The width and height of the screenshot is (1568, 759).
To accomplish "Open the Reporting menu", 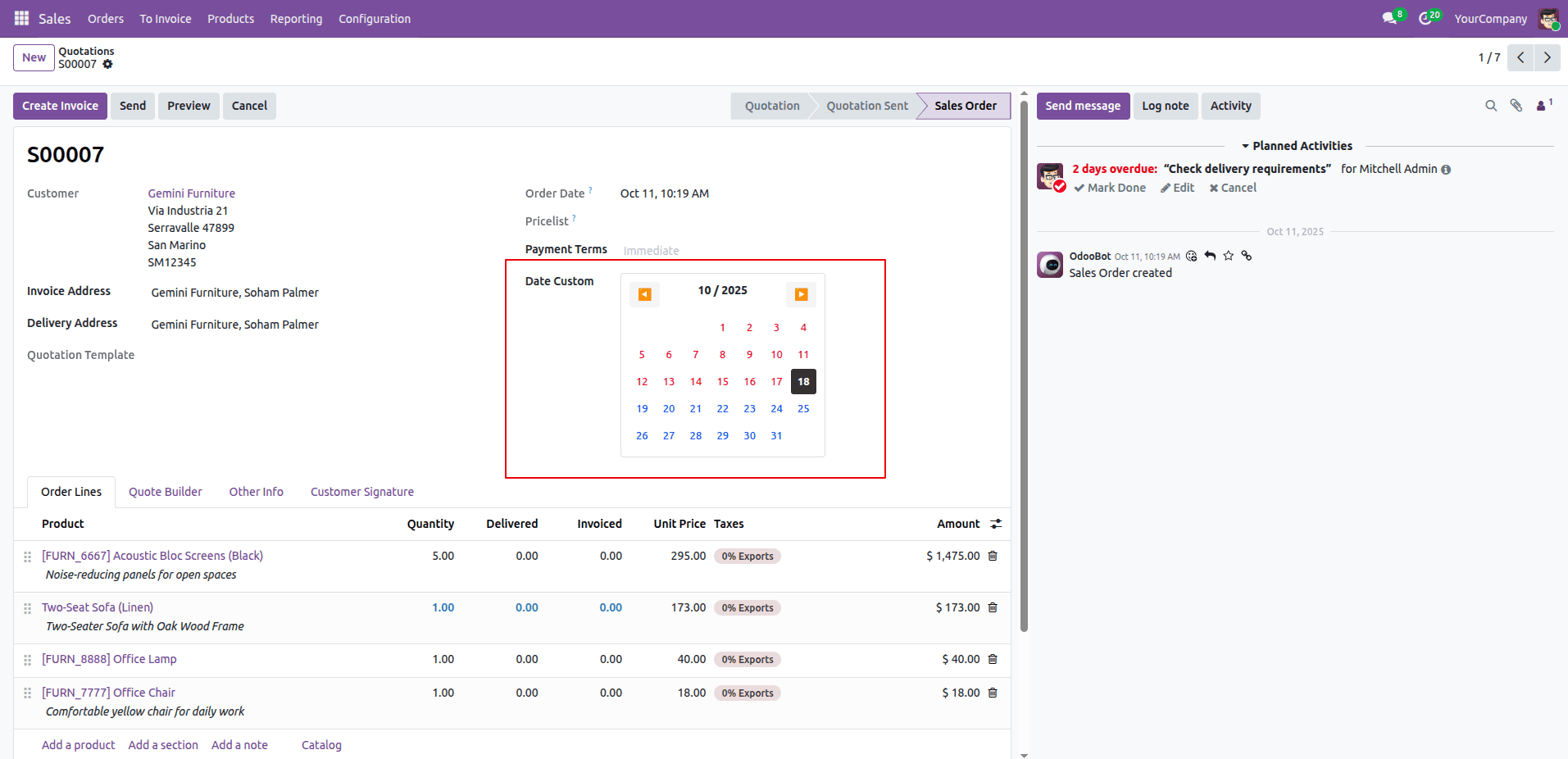I will [295, 18].
